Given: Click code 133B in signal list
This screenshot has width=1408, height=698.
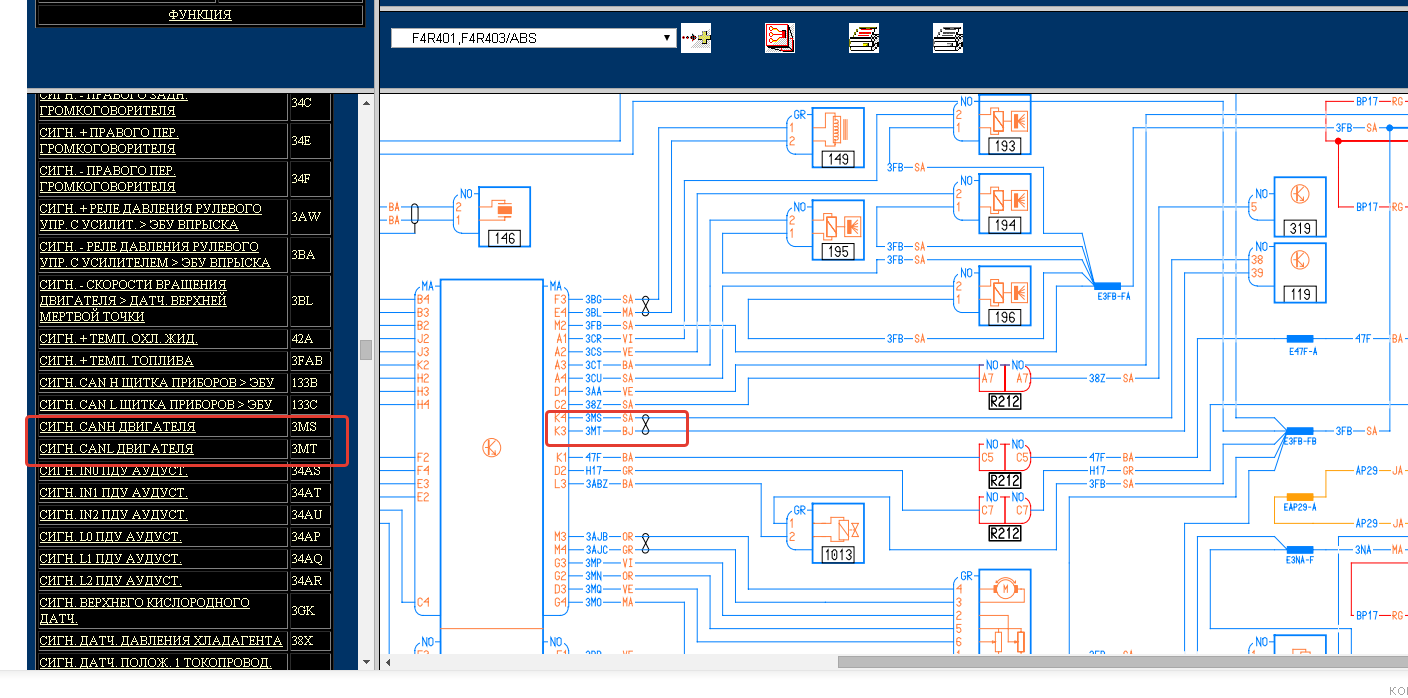Looking at the screenshot, I should [x=305, y=383].
